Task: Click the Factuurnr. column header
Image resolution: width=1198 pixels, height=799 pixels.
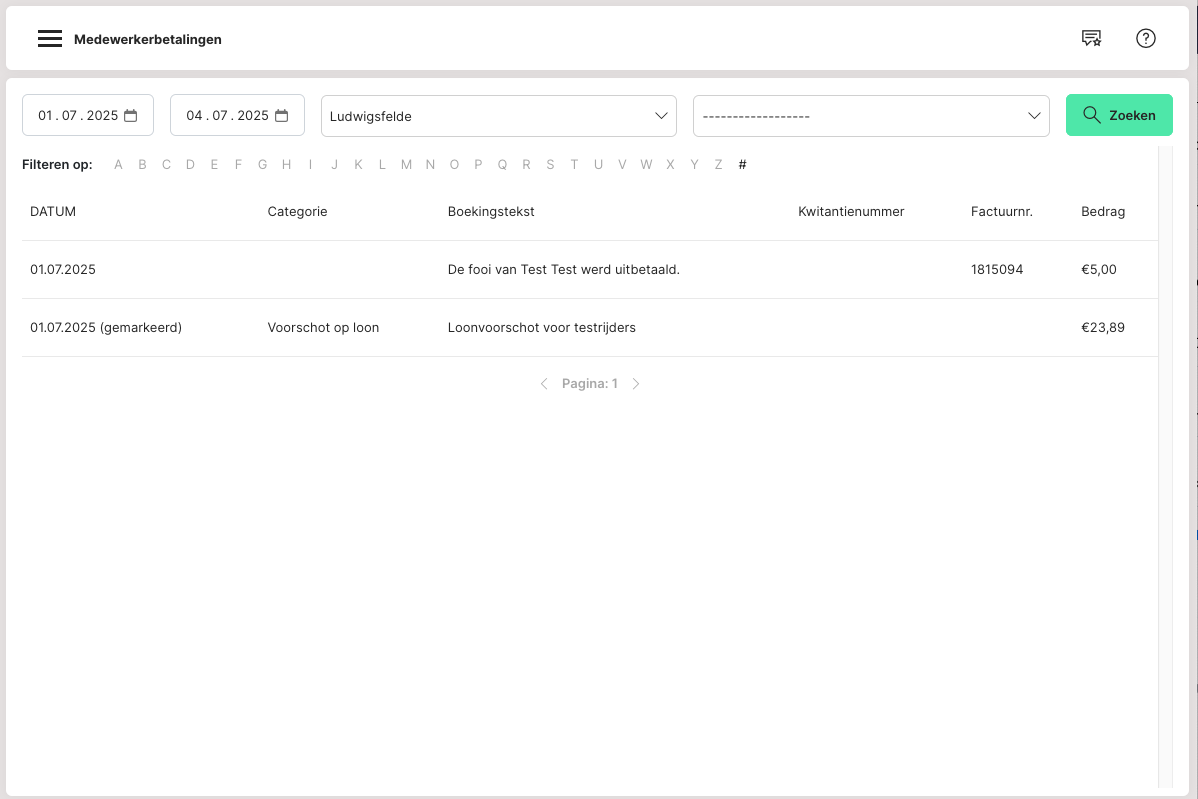Action: (1002, 212)
